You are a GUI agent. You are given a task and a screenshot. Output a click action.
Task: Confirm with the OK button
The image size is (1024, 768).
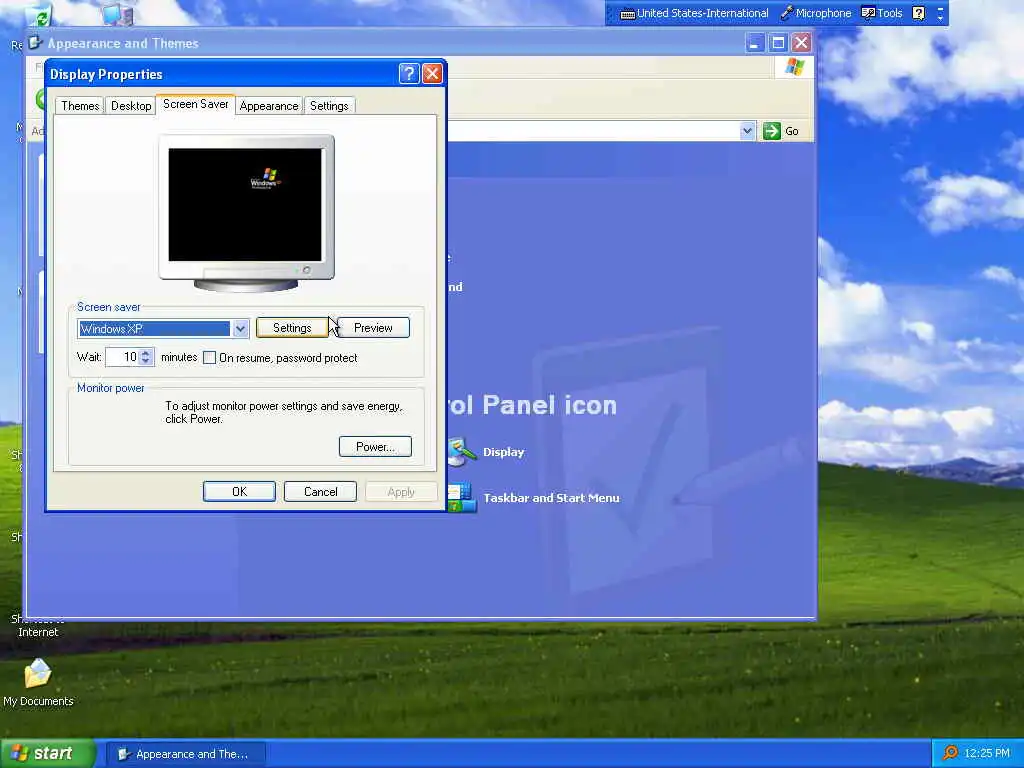239,492
